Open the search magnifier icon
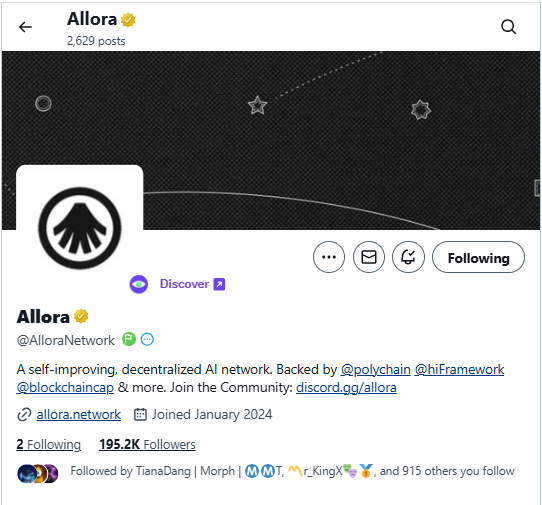 point(508,27)
